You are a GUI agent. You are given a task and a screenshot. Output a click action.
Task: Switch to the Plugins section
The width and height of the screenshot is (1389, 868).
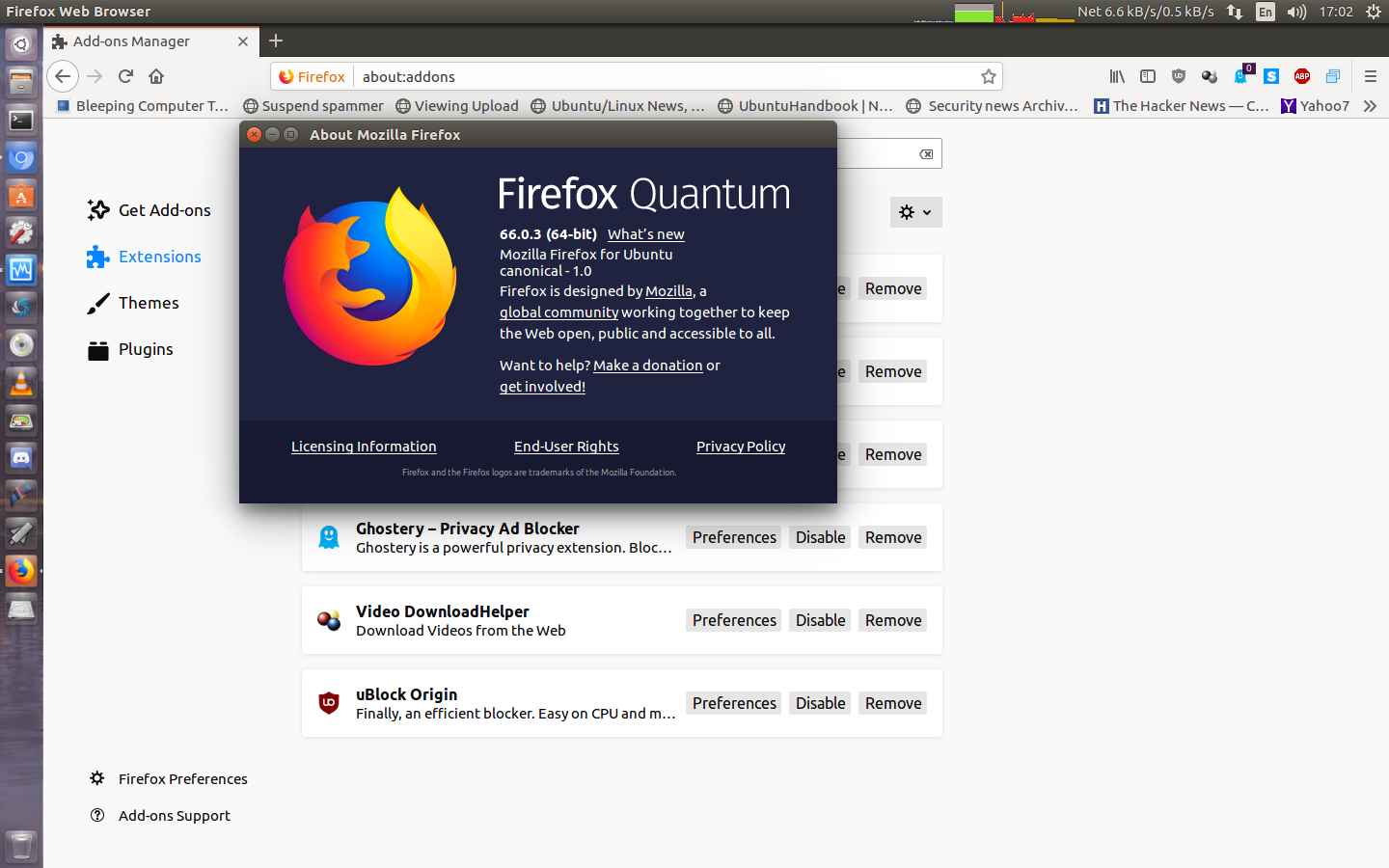(146, 349)
